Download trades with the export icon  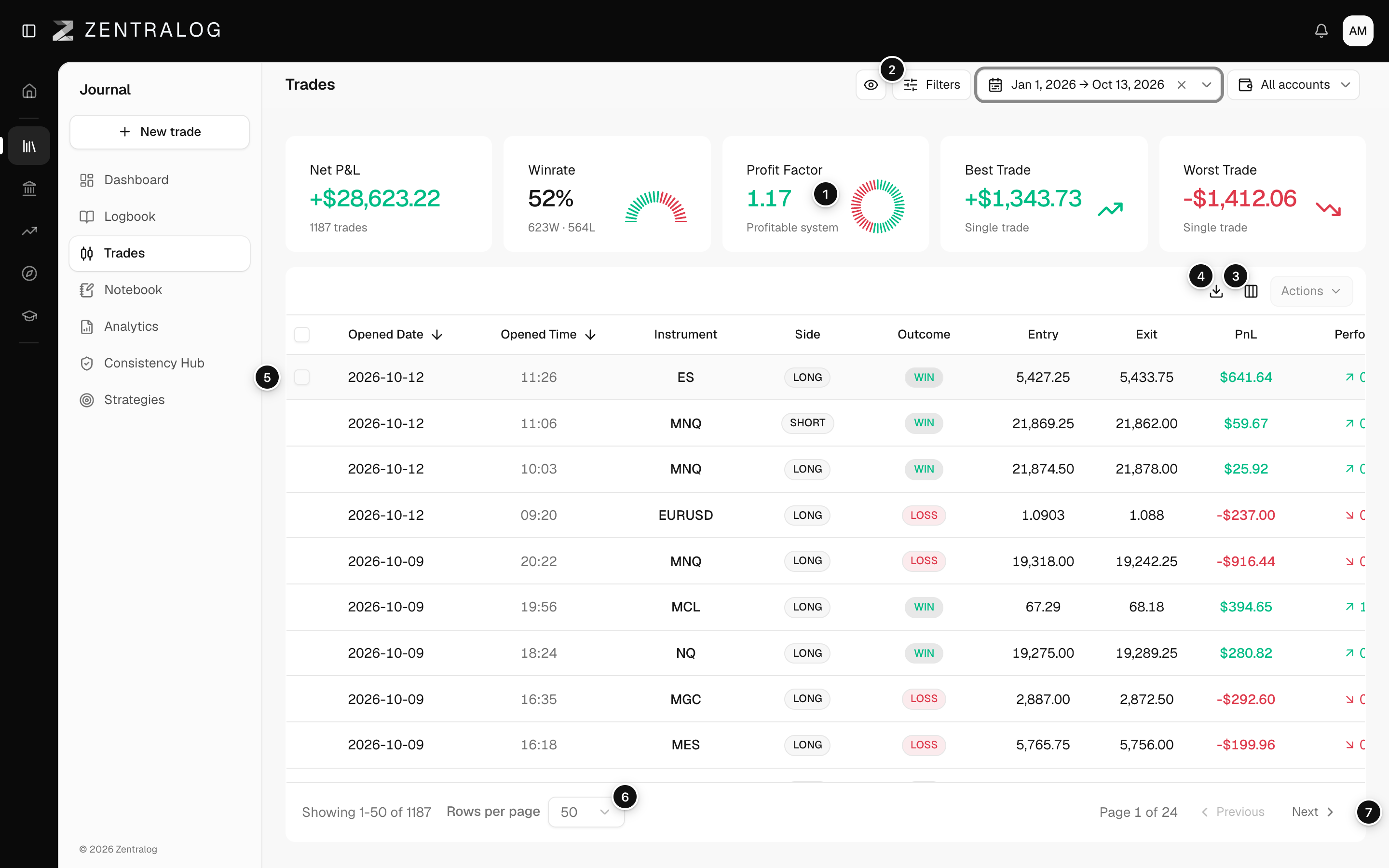(x=1216, y=292)
